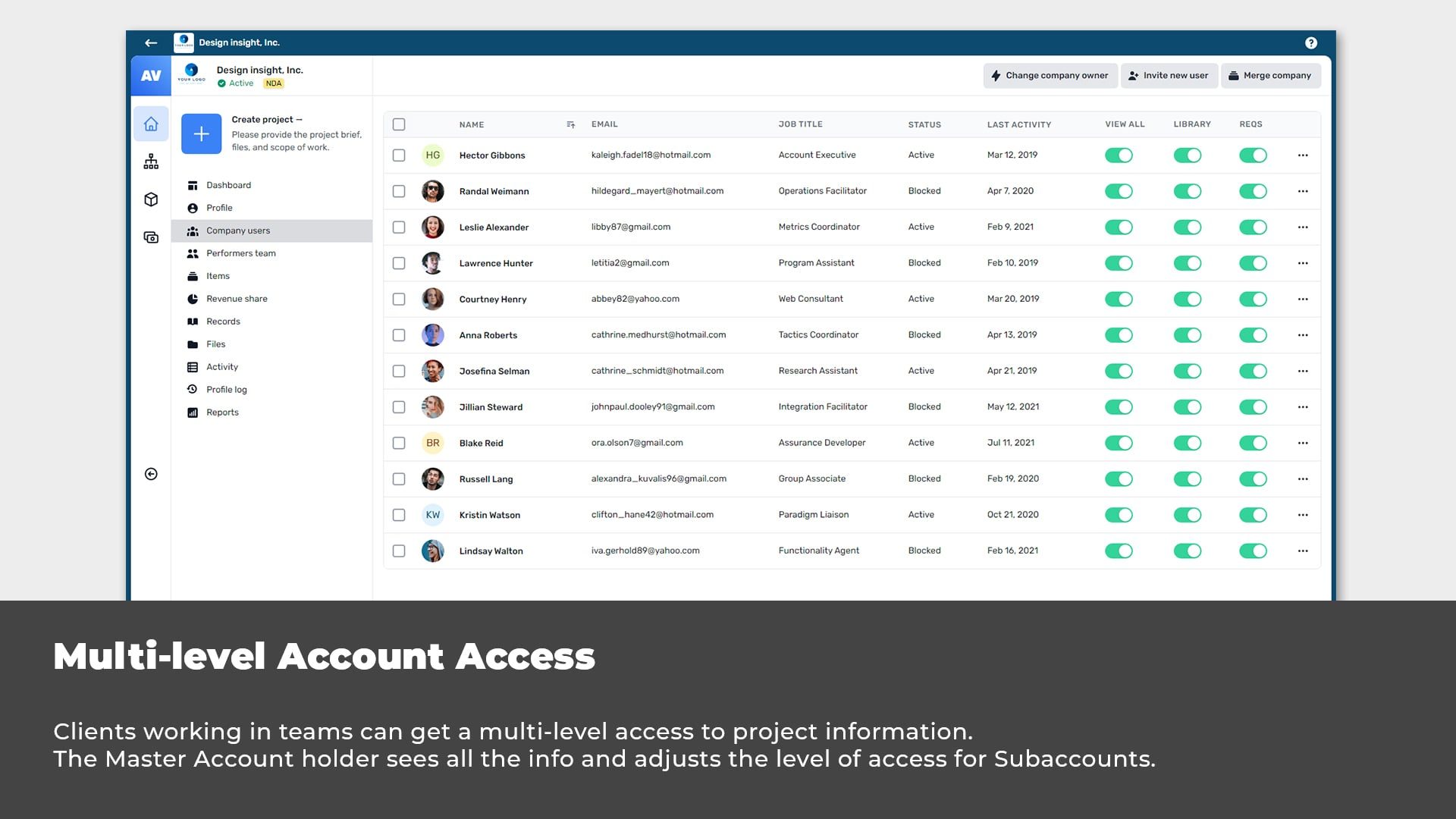Screen dimensions: 1456x819
Task: Toggle Library access for Randal Weimann
Action: (1188, 191)
